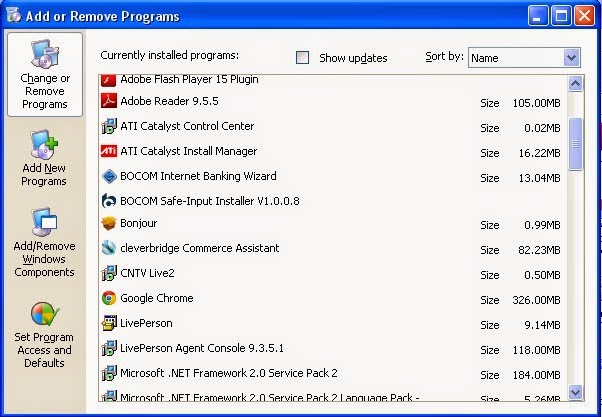Select Google Chrome entry
The height and width of the screenshot is (417, 602).
tap(333, 298)
